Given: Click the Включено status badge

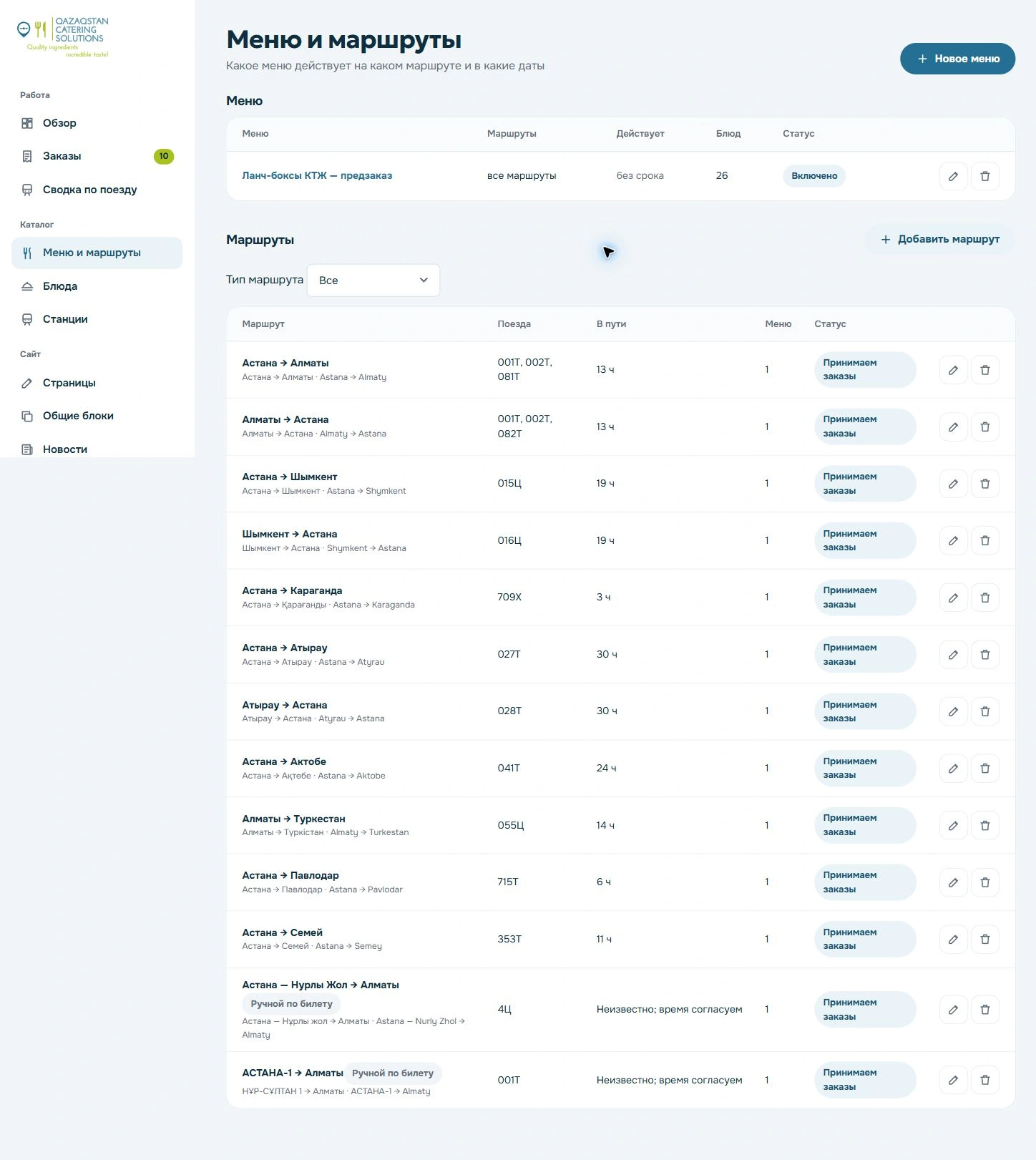Looking at the screenshot, I should [814, 176].
